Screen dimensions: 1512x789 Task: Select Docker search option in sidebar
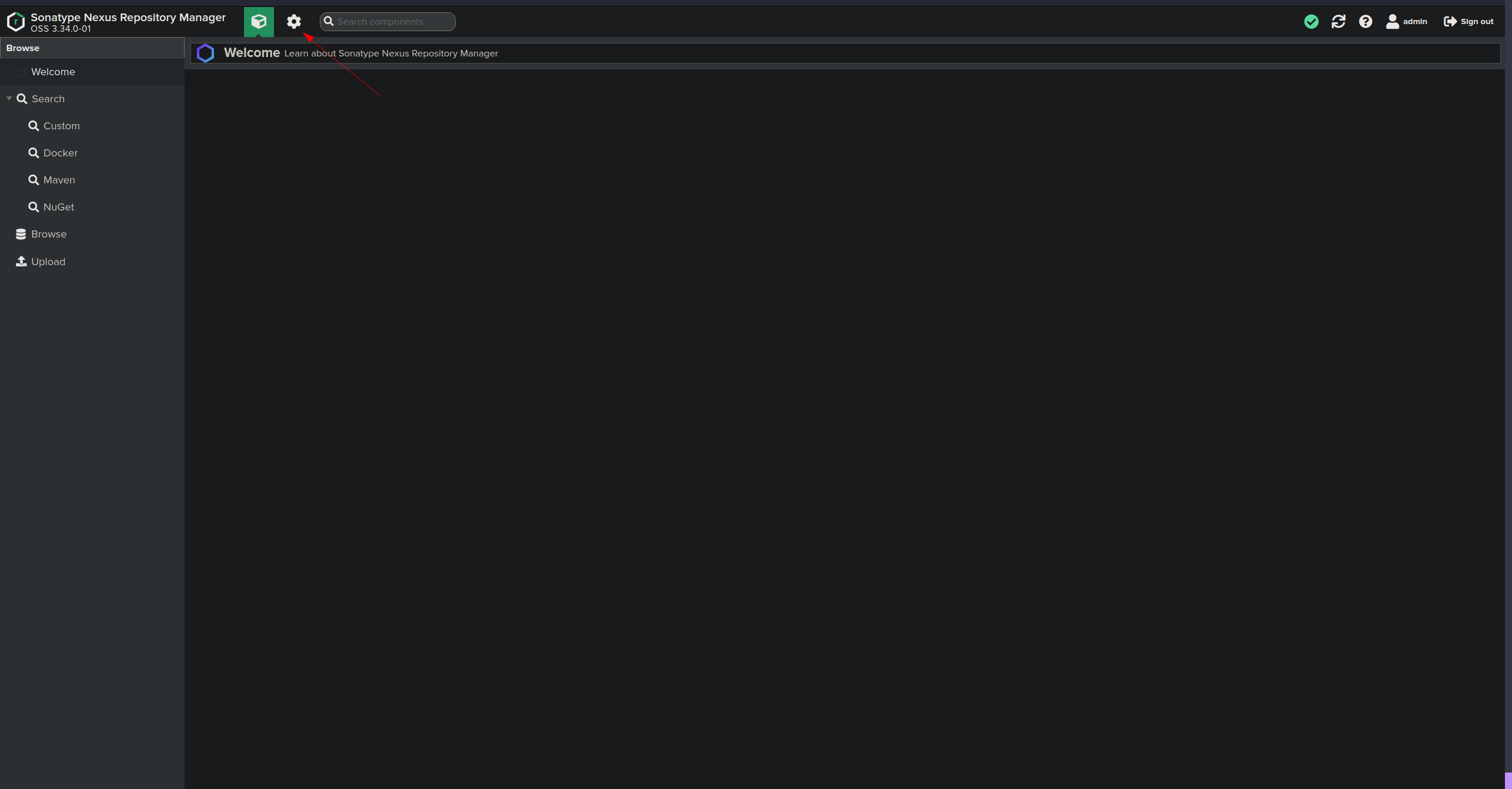click(x=60, y=152)
